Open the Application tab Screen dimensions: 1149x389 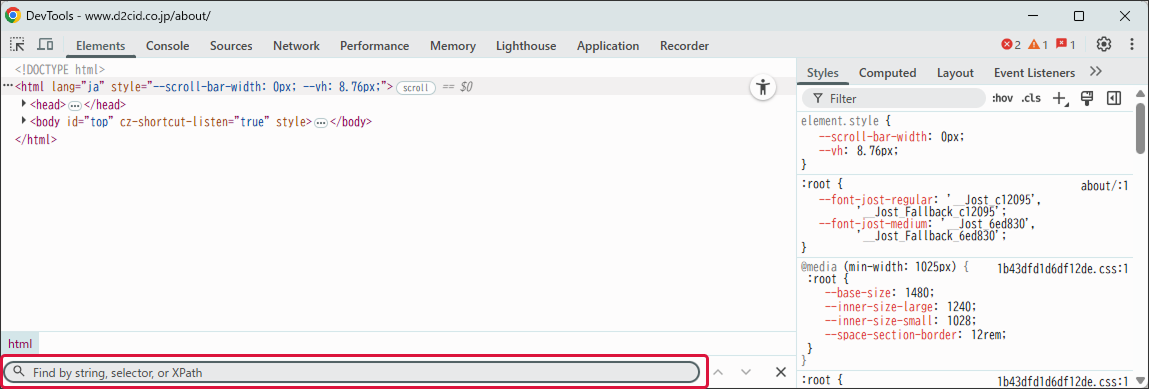(607, 45)
